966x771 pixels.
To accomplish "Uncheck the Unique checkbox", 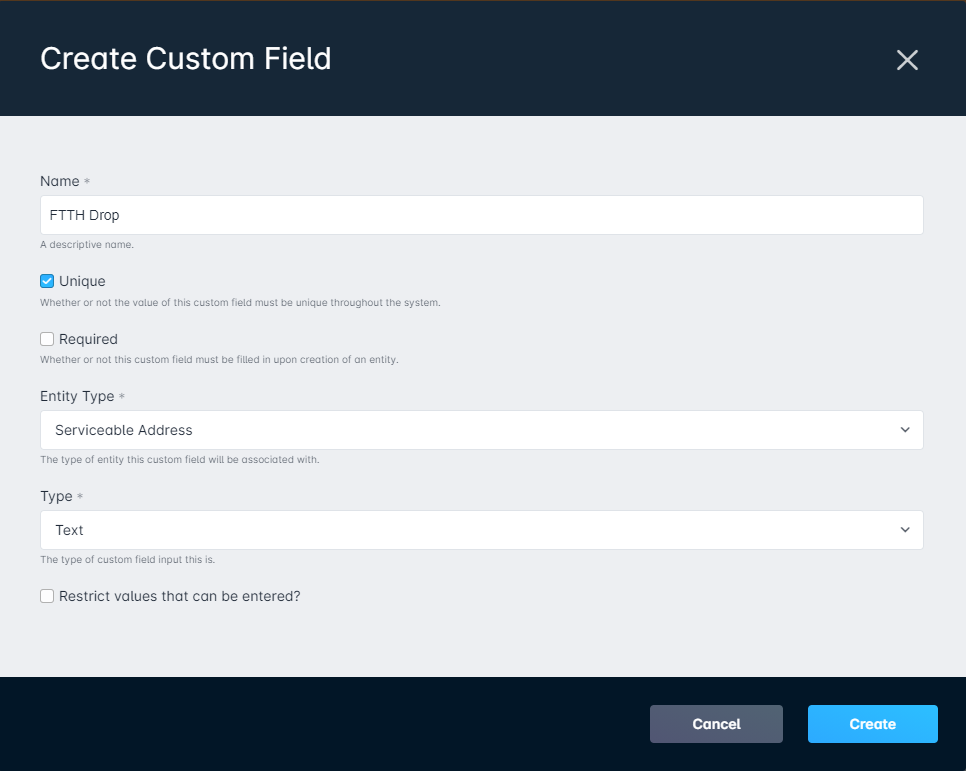I will click(x=47, y=281).
